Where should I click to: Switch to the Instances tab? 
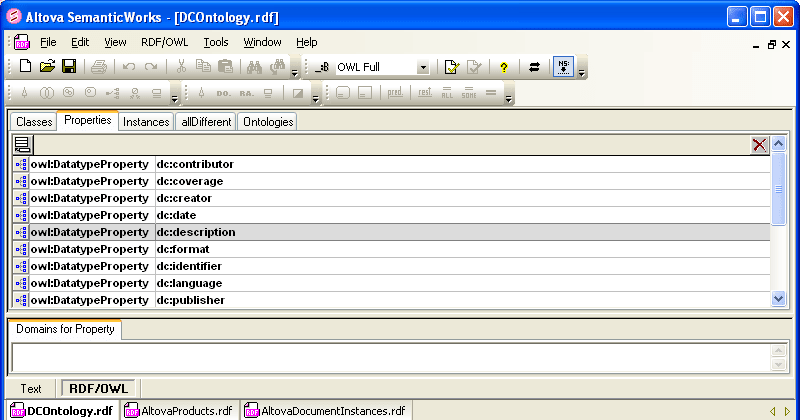point(146,122)
